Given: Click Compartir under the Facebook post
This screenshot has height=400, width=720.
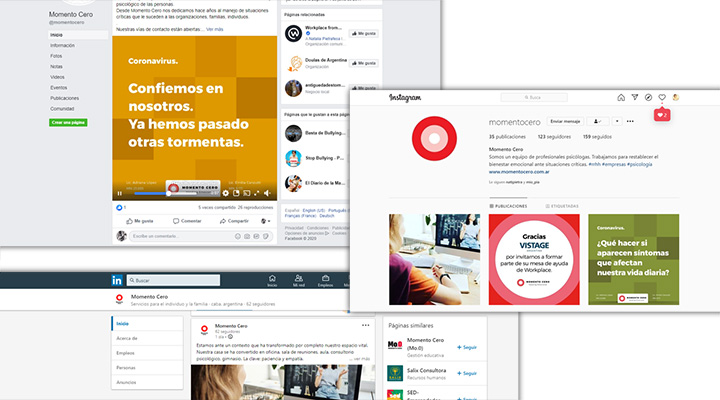Looking at the screenshot, I should (x=234, y=221).
